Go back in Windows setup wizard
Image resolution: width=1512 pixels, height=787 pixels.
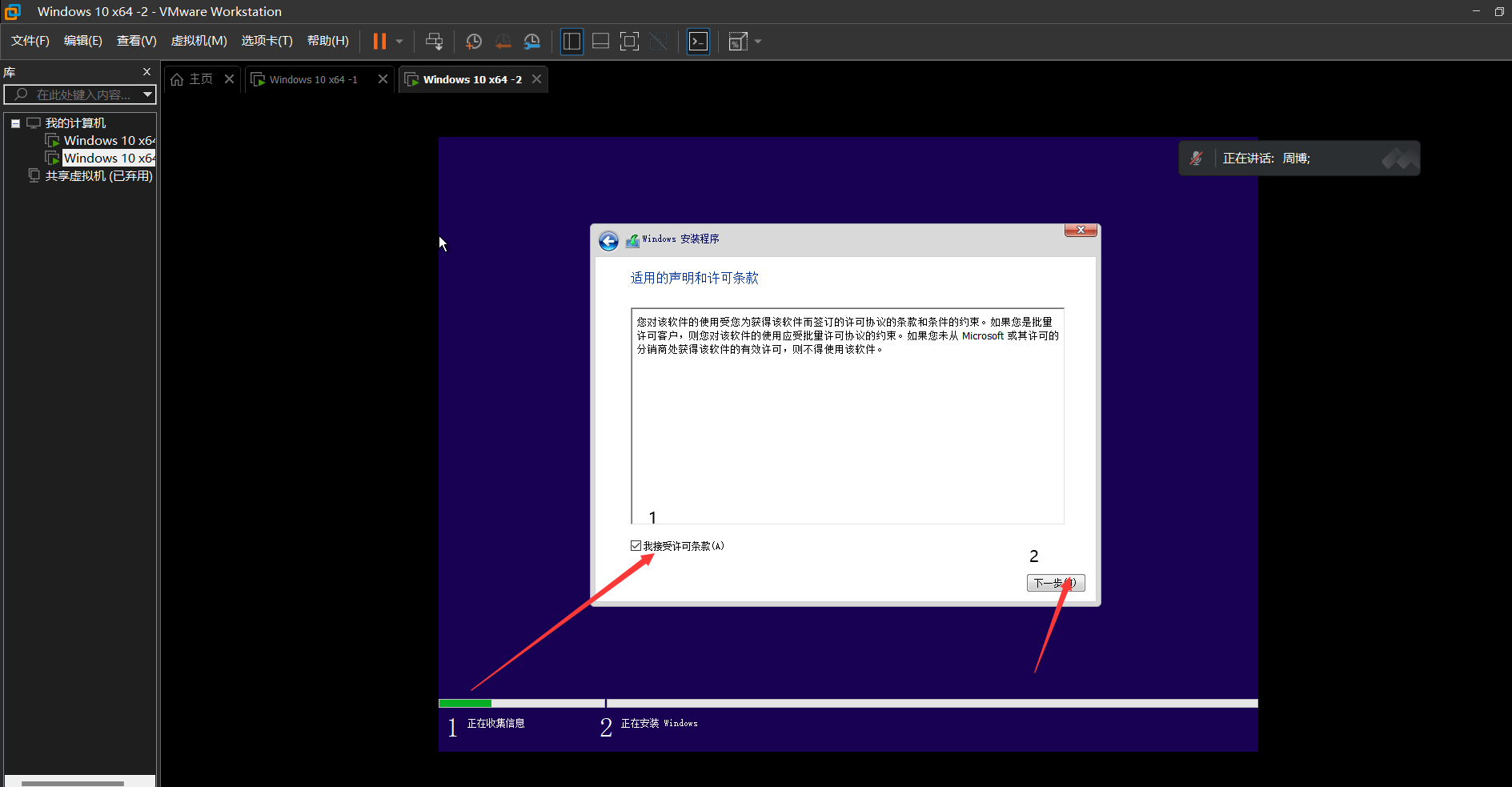tap(608, 241)
